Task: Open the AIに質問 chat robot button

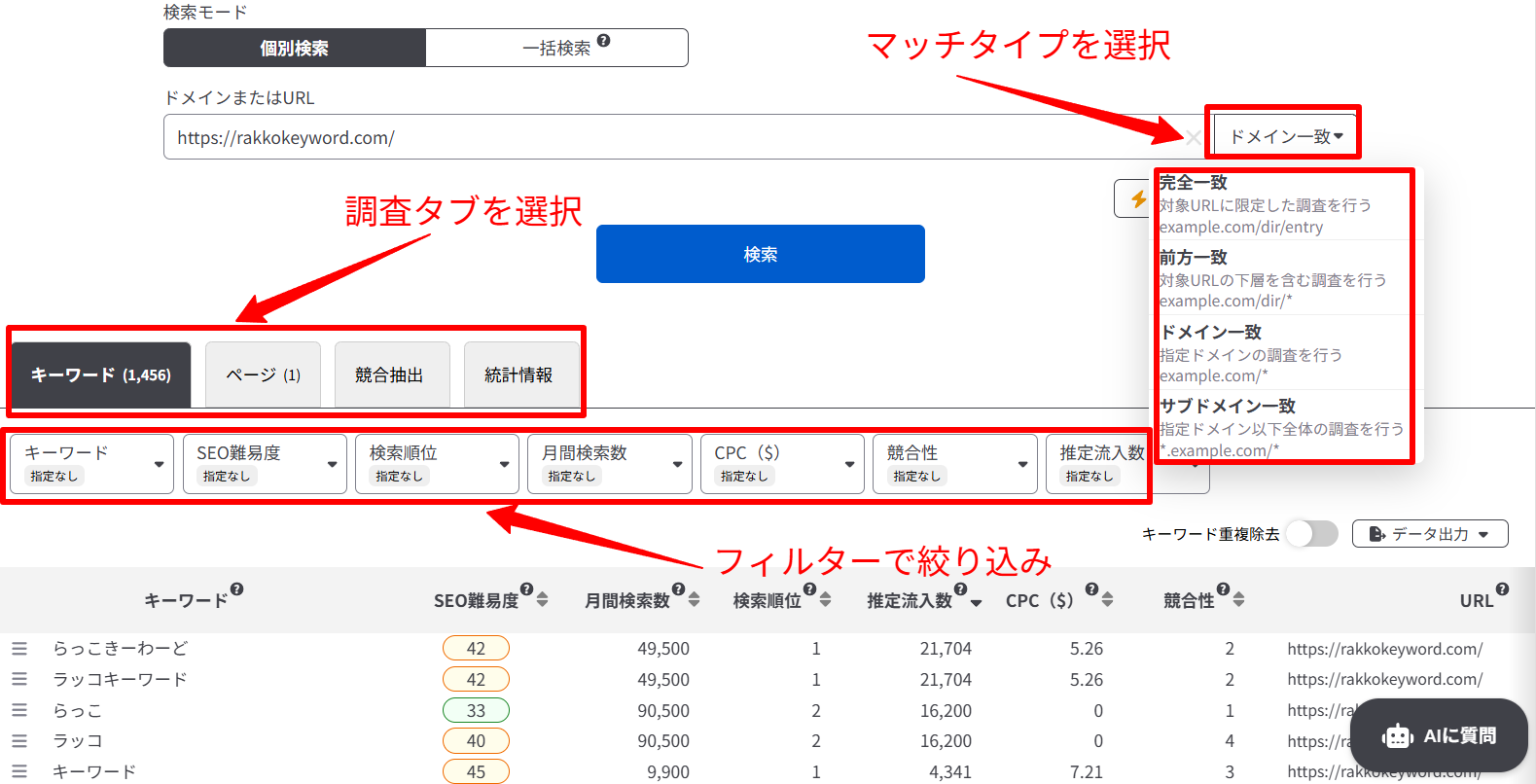Action: (x=1439, y=736)
